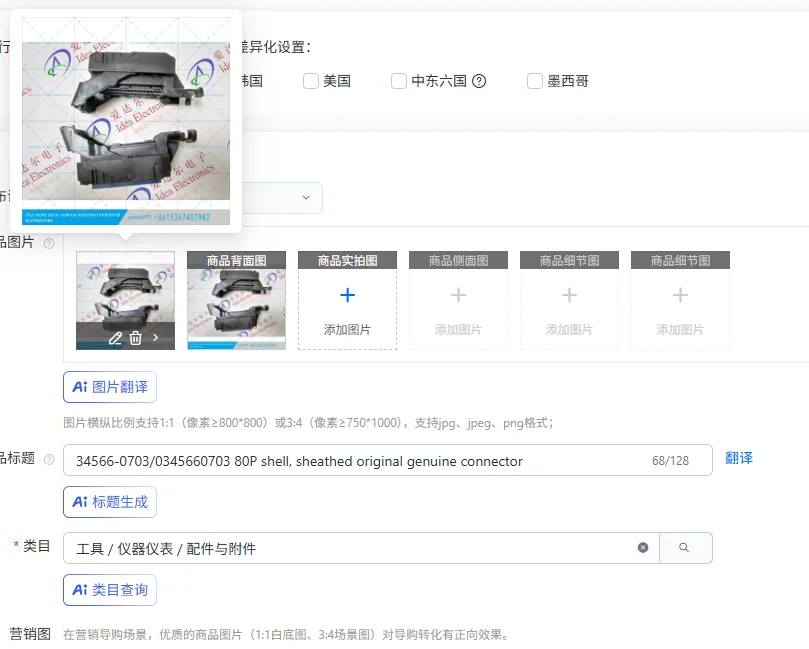Click the product title input field

pyautogui.click(x=387, y=460)
